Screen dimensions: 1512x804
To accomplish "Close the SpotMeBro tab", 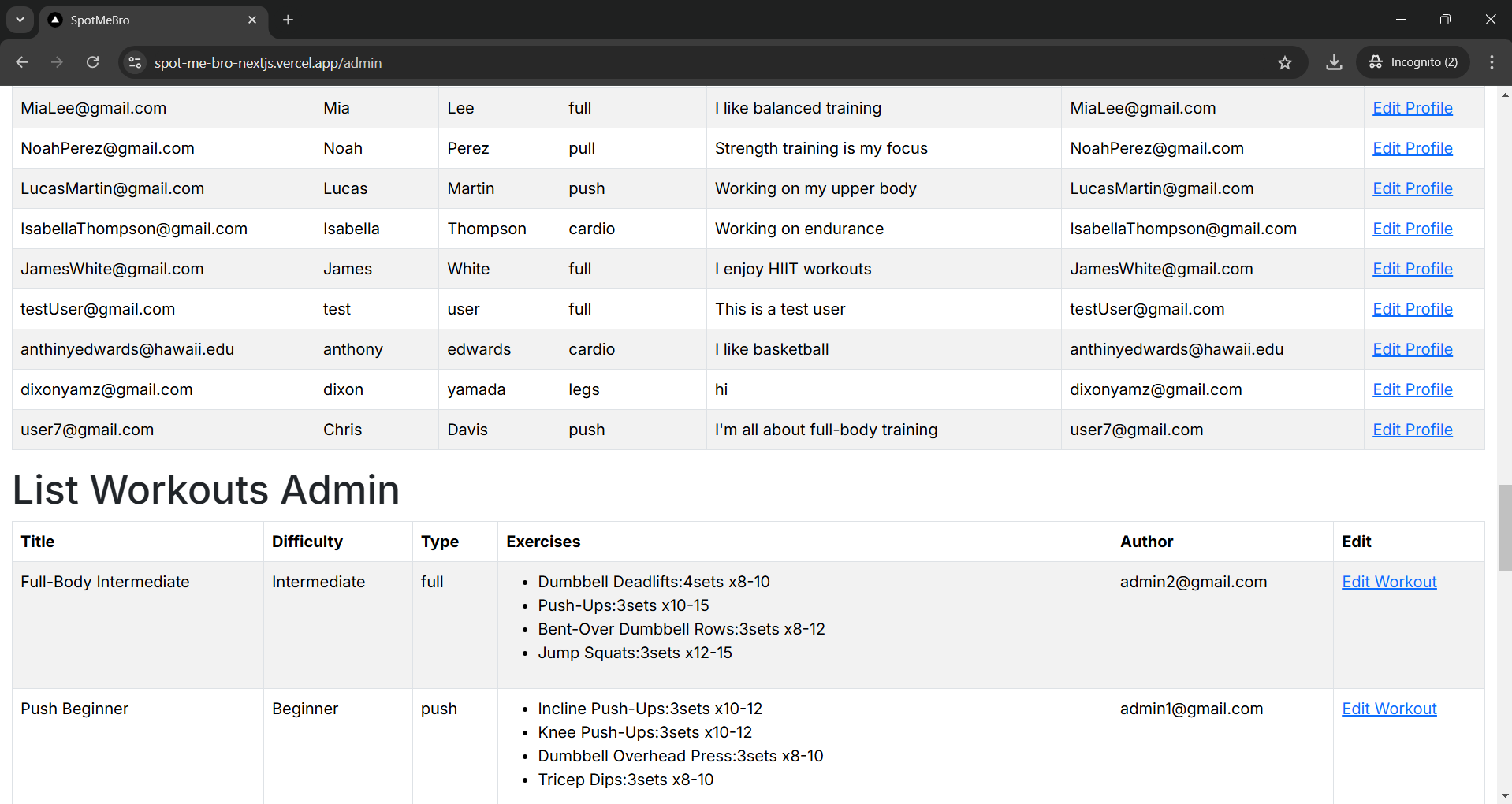I will click(x=252, y=20).
